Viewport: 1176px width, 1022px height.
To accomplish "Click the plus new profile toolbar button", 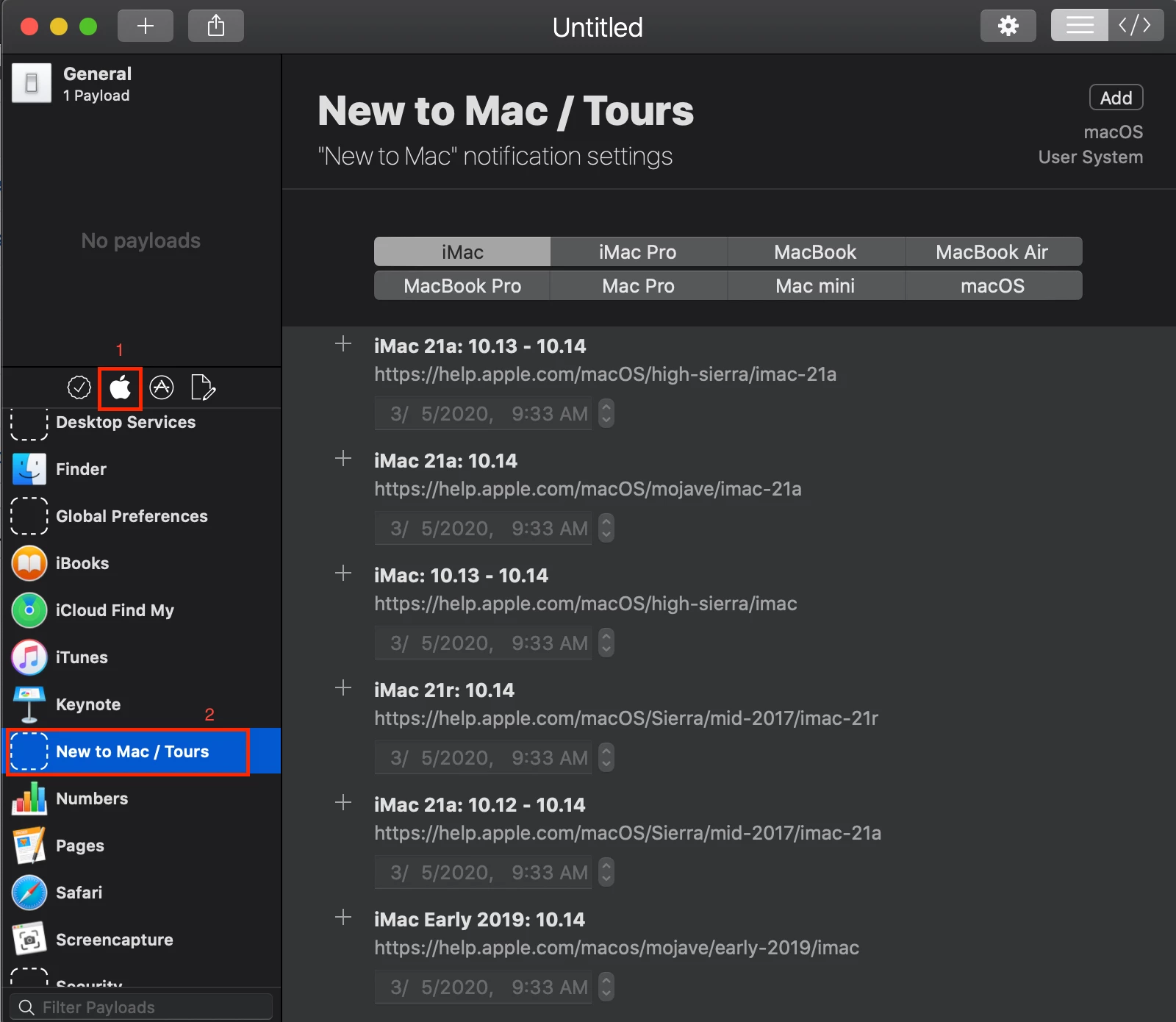I will point(146,26).
